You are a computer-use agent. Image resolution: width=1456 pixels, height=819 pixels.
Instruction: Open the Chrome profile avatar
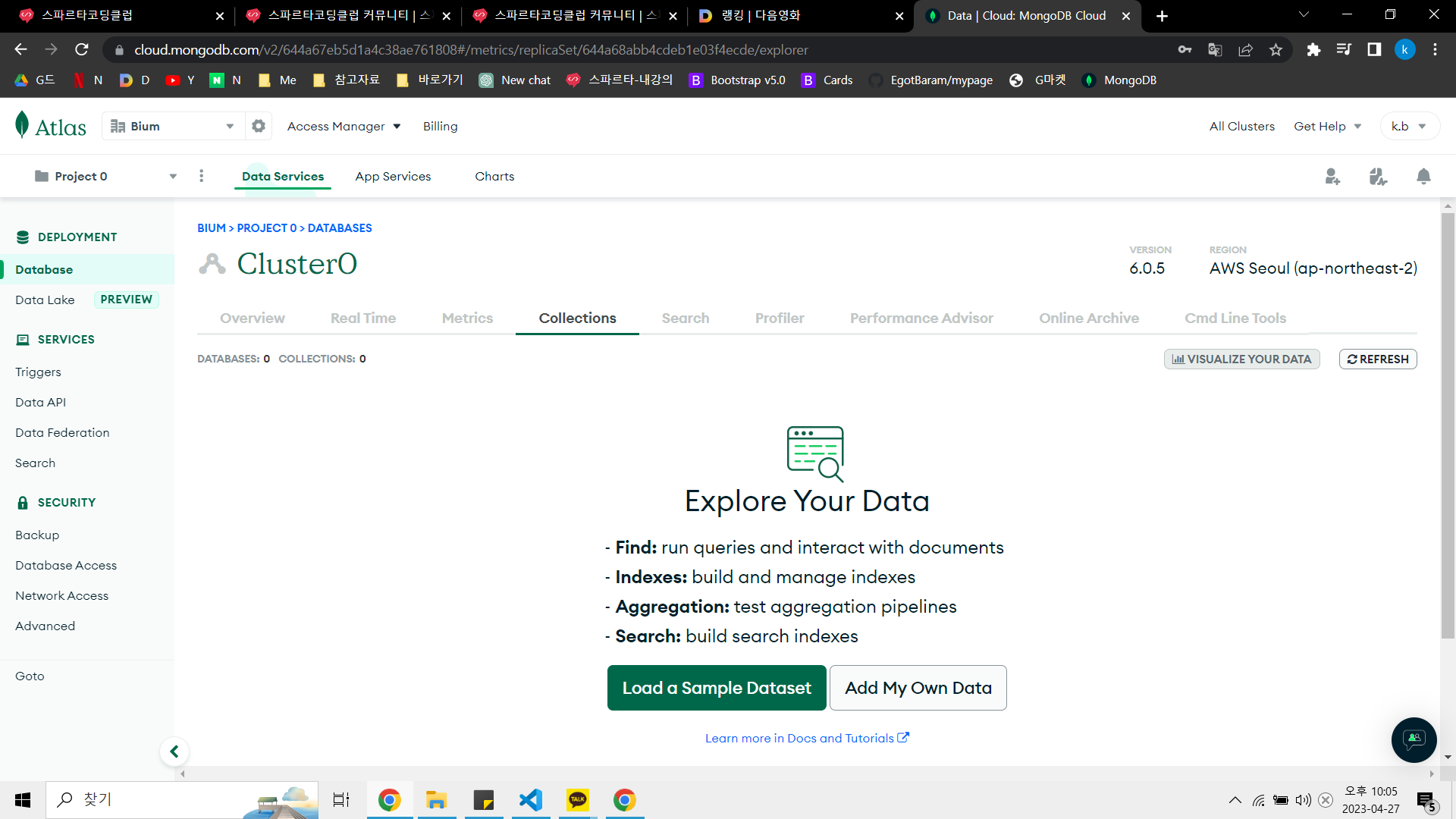(1404, 50)
